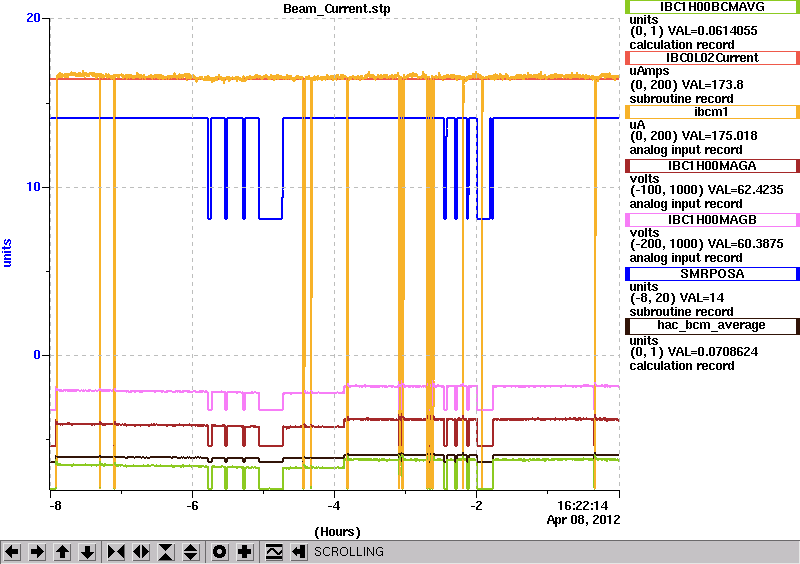This screenshot has width=800, height=564.
Task: Pan the plot right with the right arrow
Action: [37, 552]
